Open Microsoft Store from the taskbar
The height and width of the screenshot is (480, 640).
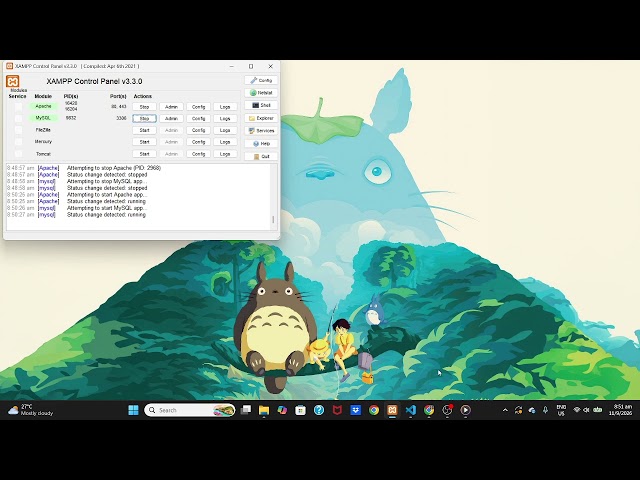[x=300, y=410]
